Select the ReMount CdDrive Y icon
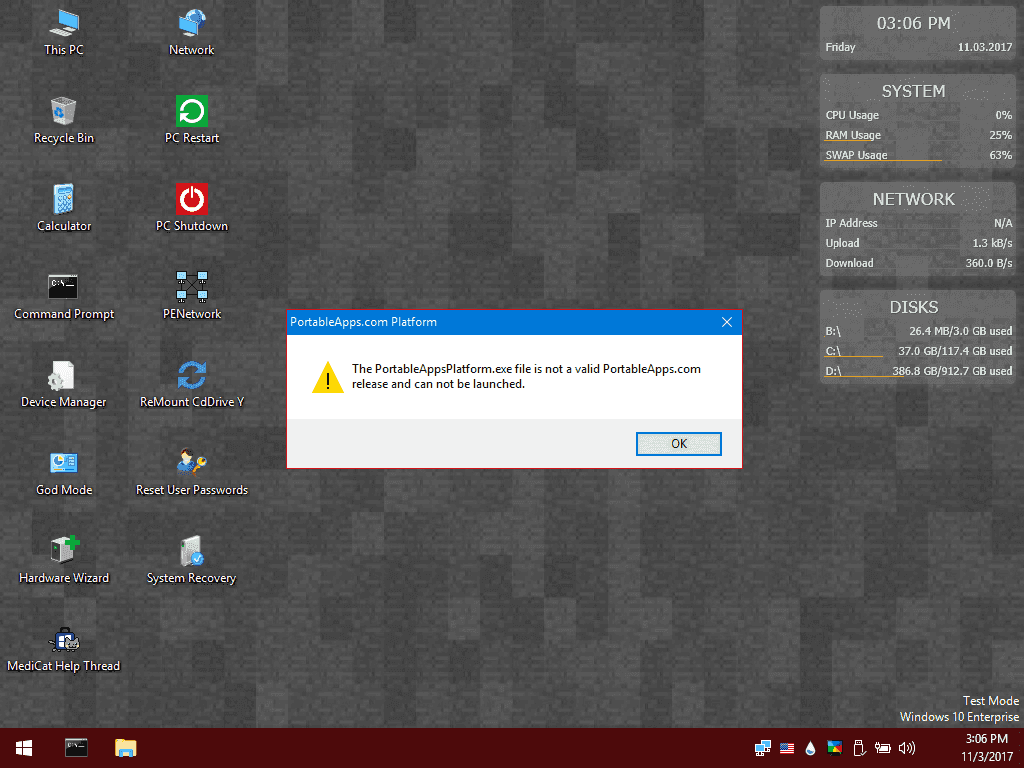The width and height of the screenshot is (1024, 768). (191, 385)
